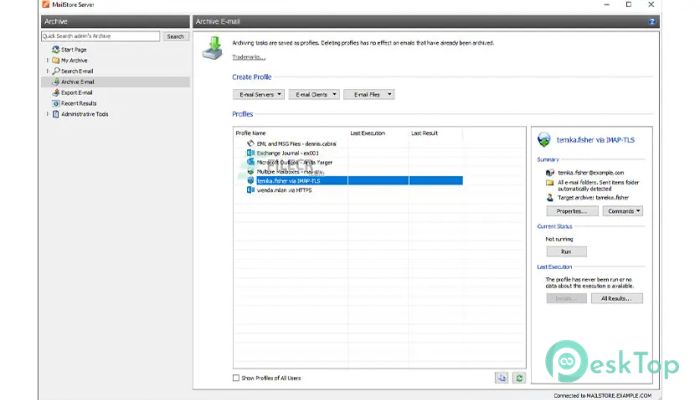
Task: Open the E-mail Servers dropdown
Action: click(x=258, y=94)
